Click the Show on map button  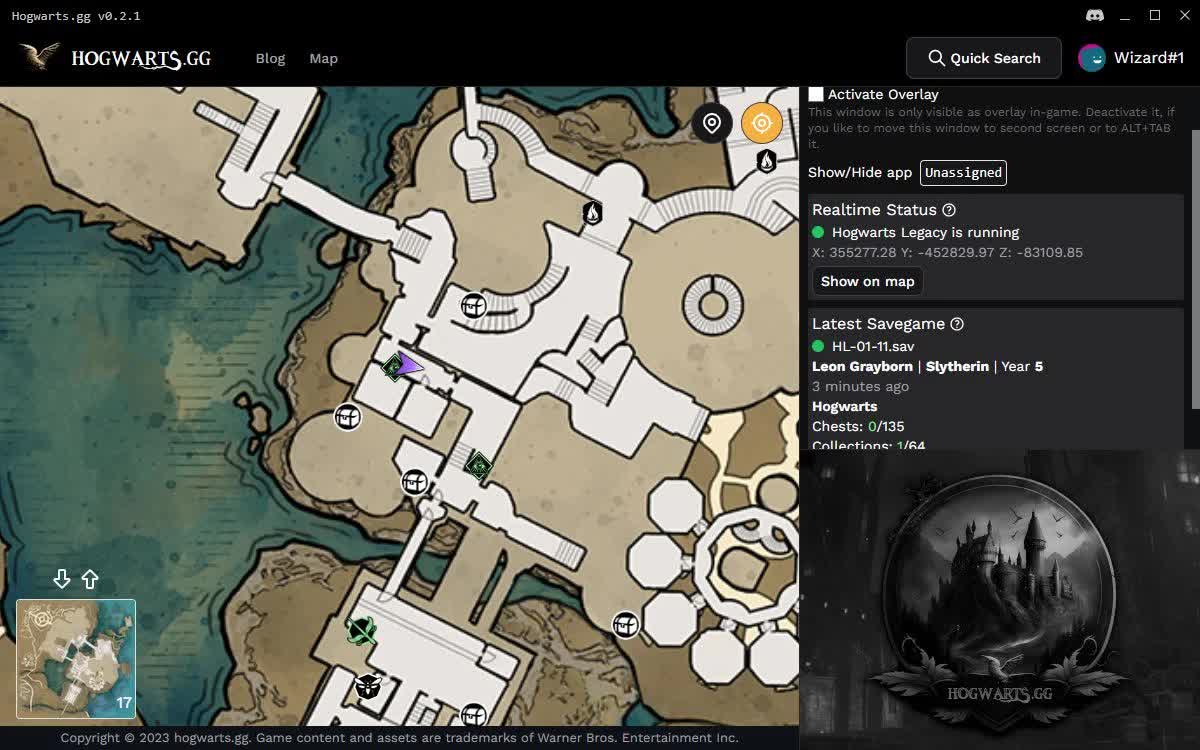[x=867, y=281]
